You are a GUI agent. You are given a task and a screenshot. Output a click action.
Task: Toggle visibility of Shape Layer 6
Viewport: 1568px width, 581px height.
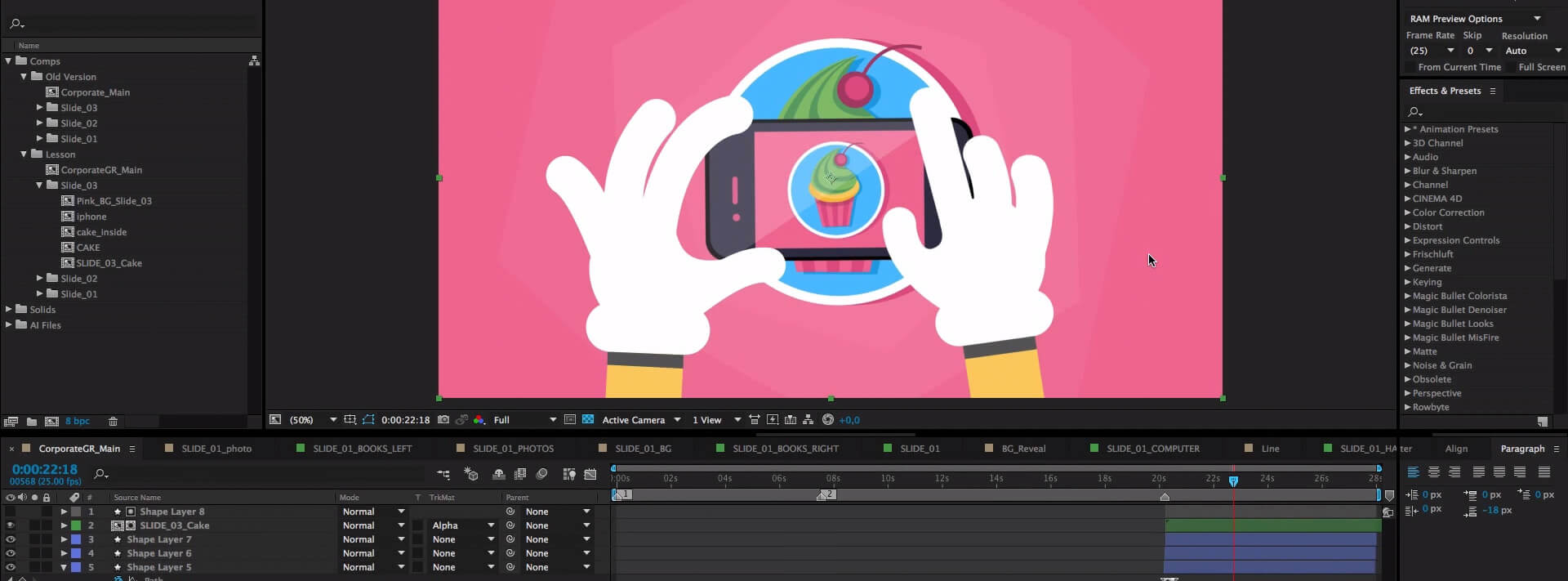11,553
